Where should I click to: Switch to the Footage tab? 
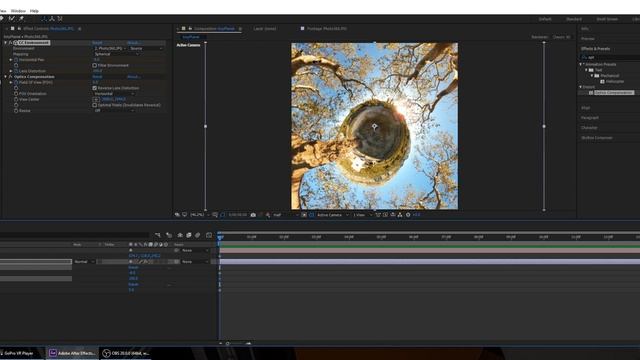[327, 29]
